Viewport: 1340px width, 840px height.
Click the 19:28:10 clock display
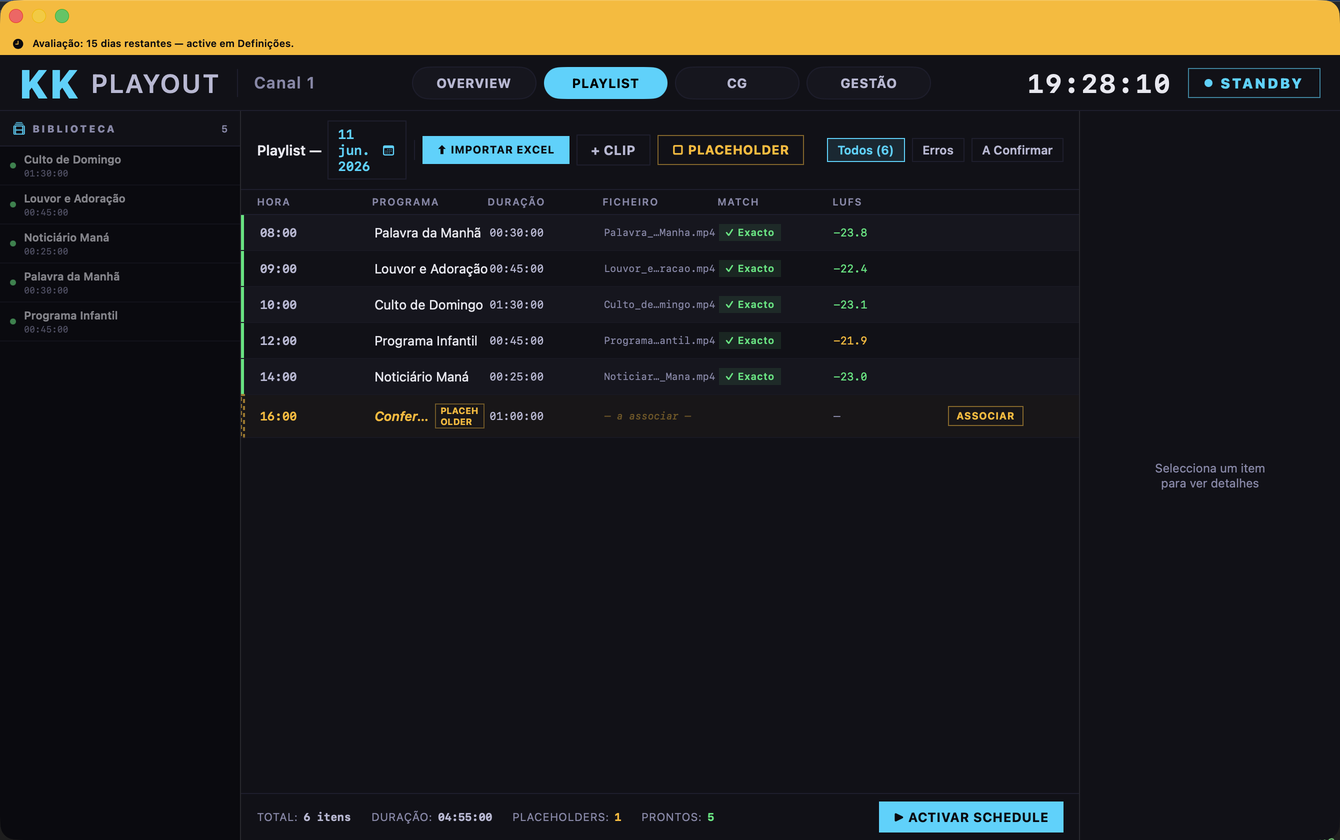tap(1099, 84)
